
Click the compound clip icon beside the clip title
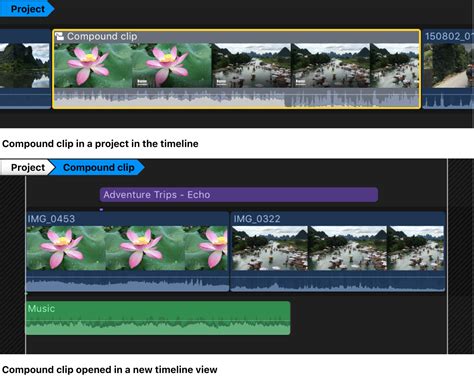click(x=59, y=36)
